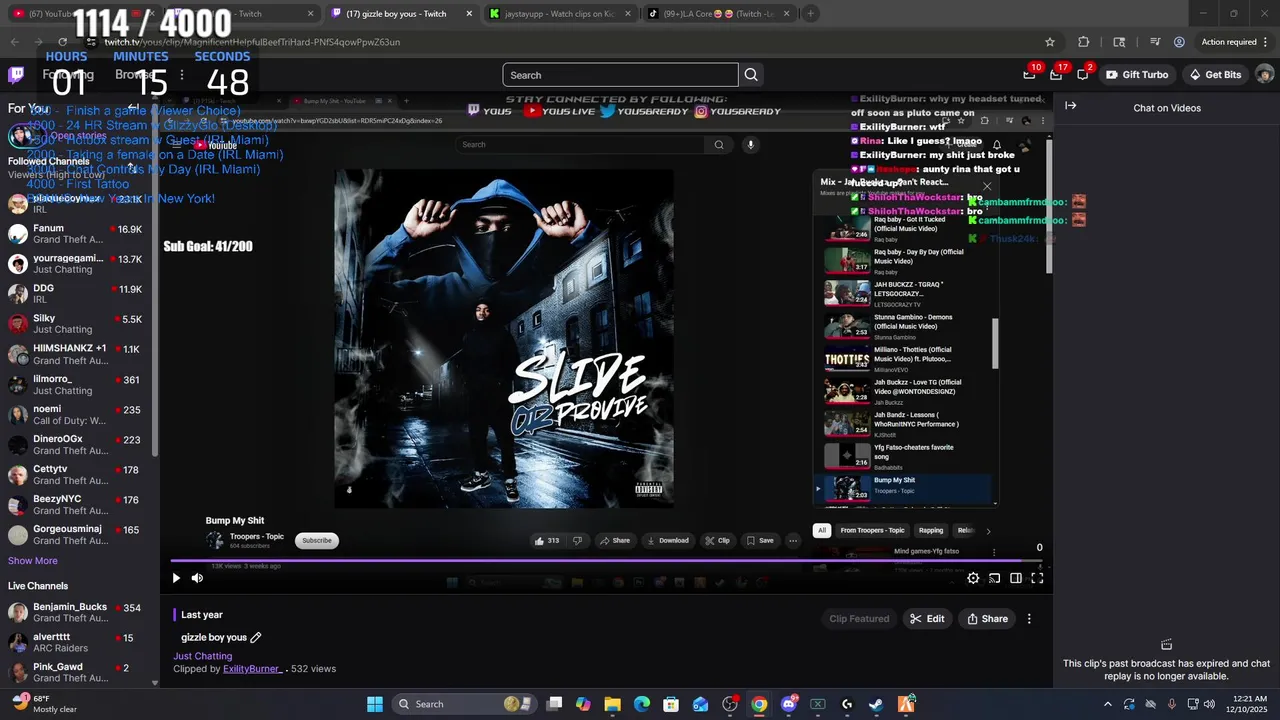
Task: Open Twitch home via logo icon
Action: pyautogui.click(x=16, y=75)
